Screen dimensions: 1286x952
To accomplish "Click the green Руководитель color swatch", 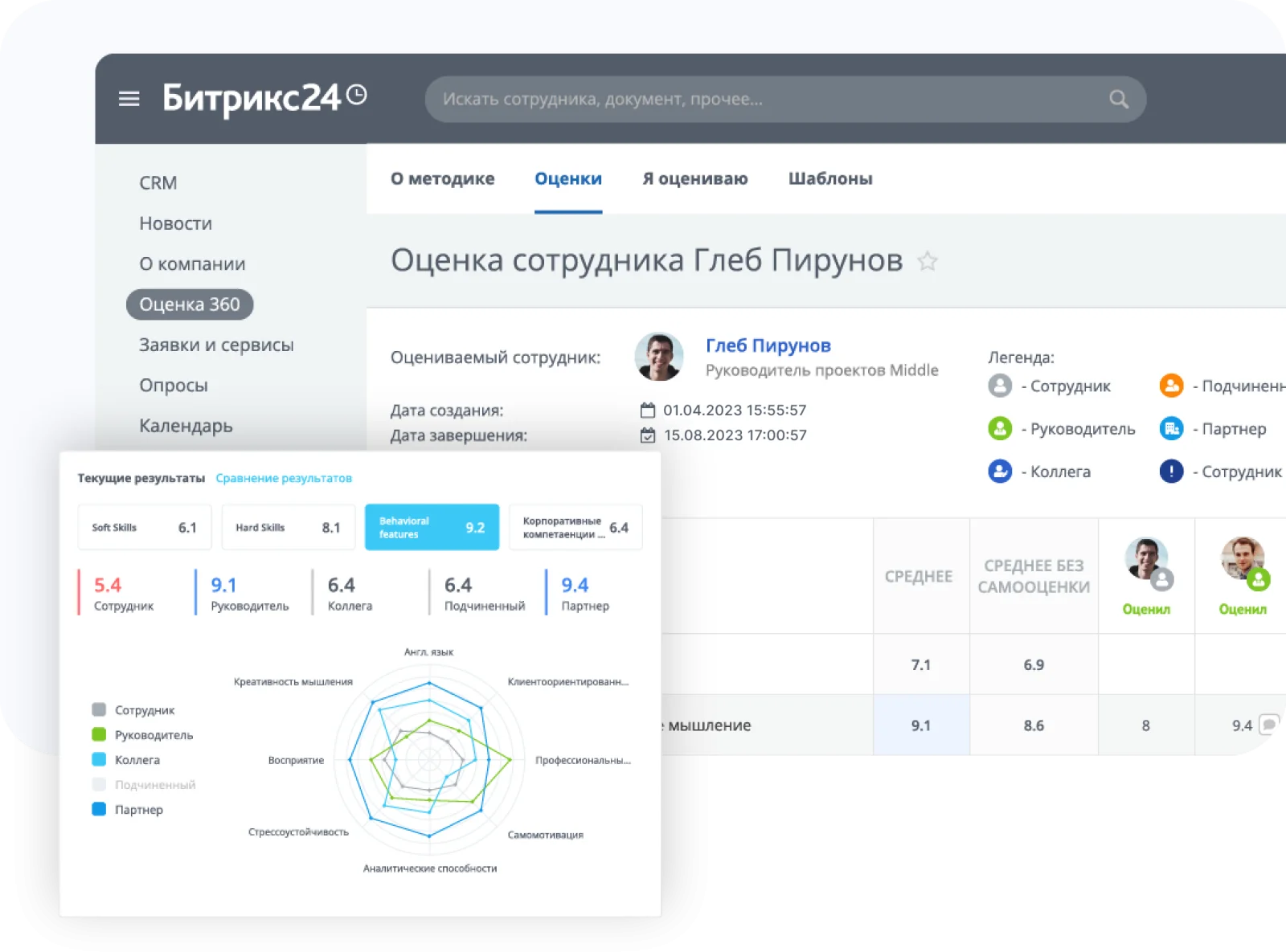I will click(x=98, y=734).
